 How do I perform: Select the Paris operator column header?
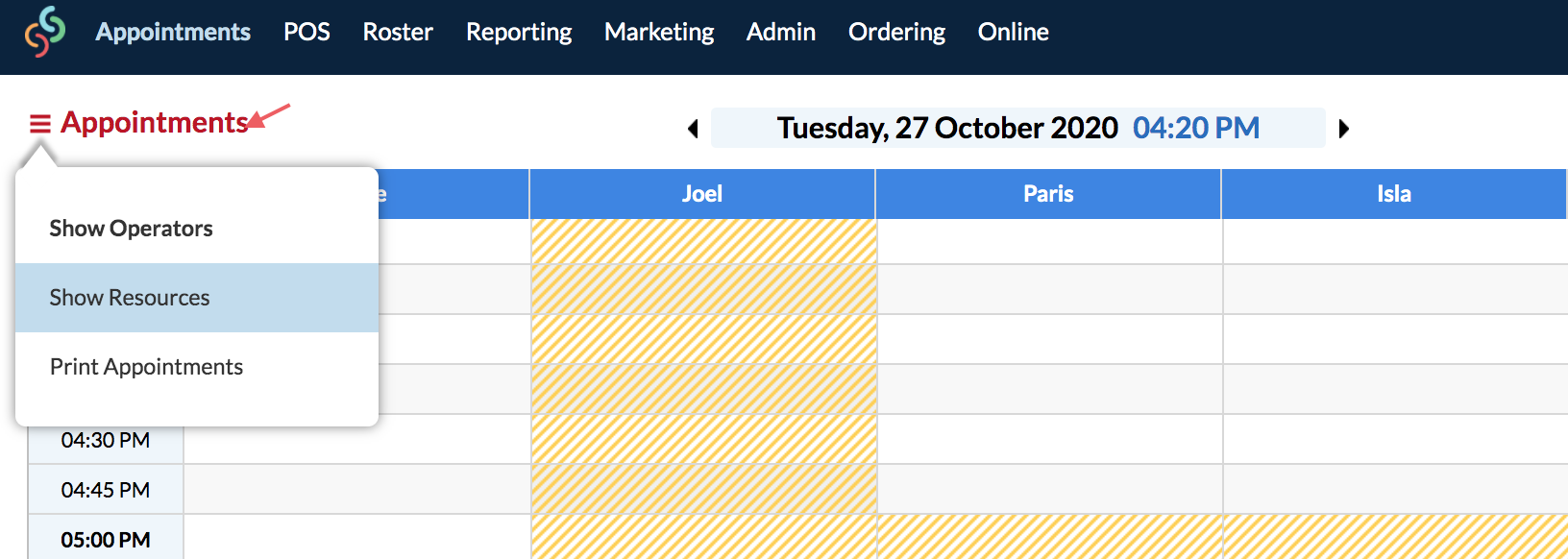coord(1048,194)
